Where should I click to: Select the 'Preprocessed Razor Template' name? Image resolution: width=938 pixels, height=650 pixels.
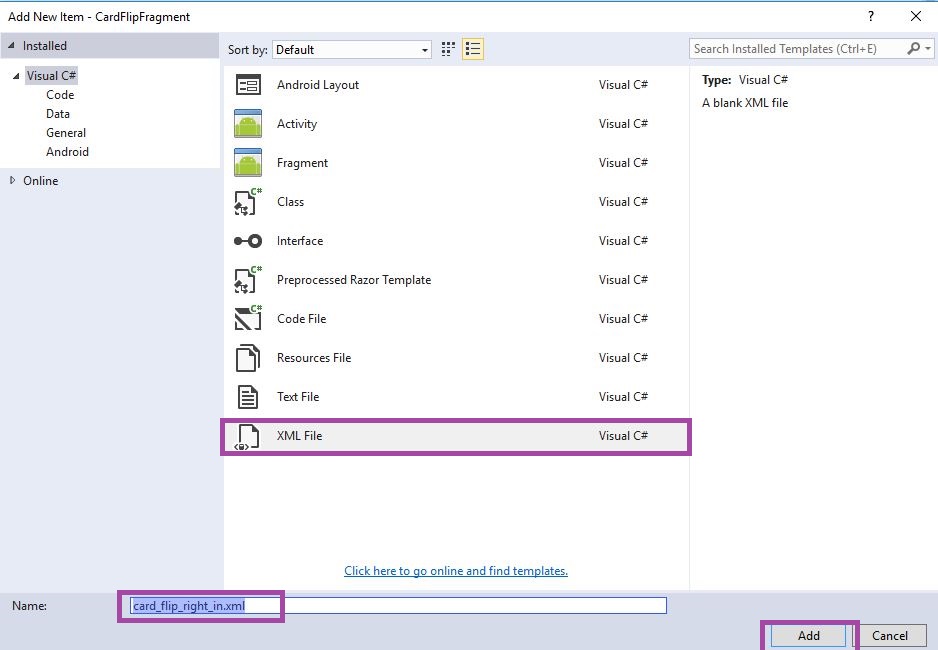coord(354,280)
